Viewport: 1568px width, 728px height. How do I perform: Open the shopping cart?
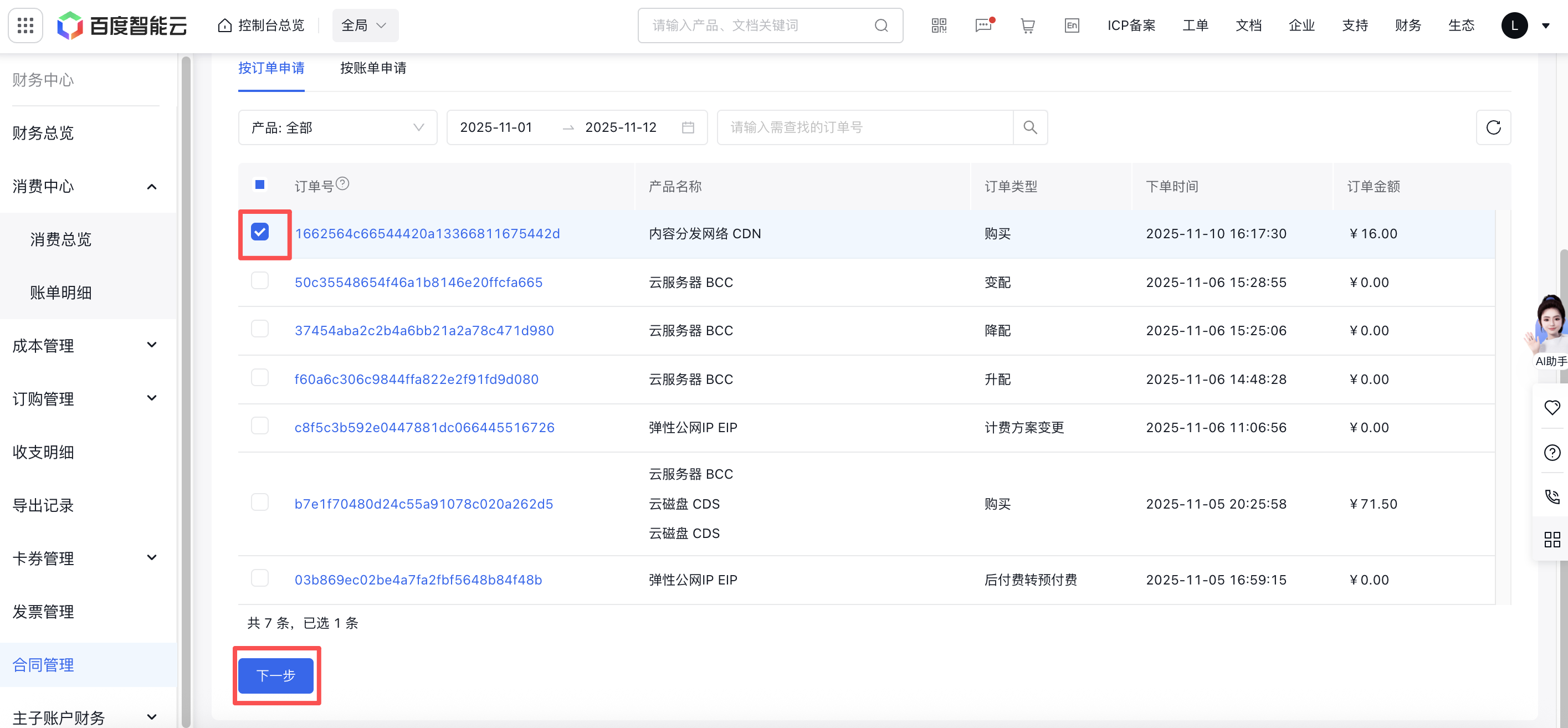[1027, 25]
